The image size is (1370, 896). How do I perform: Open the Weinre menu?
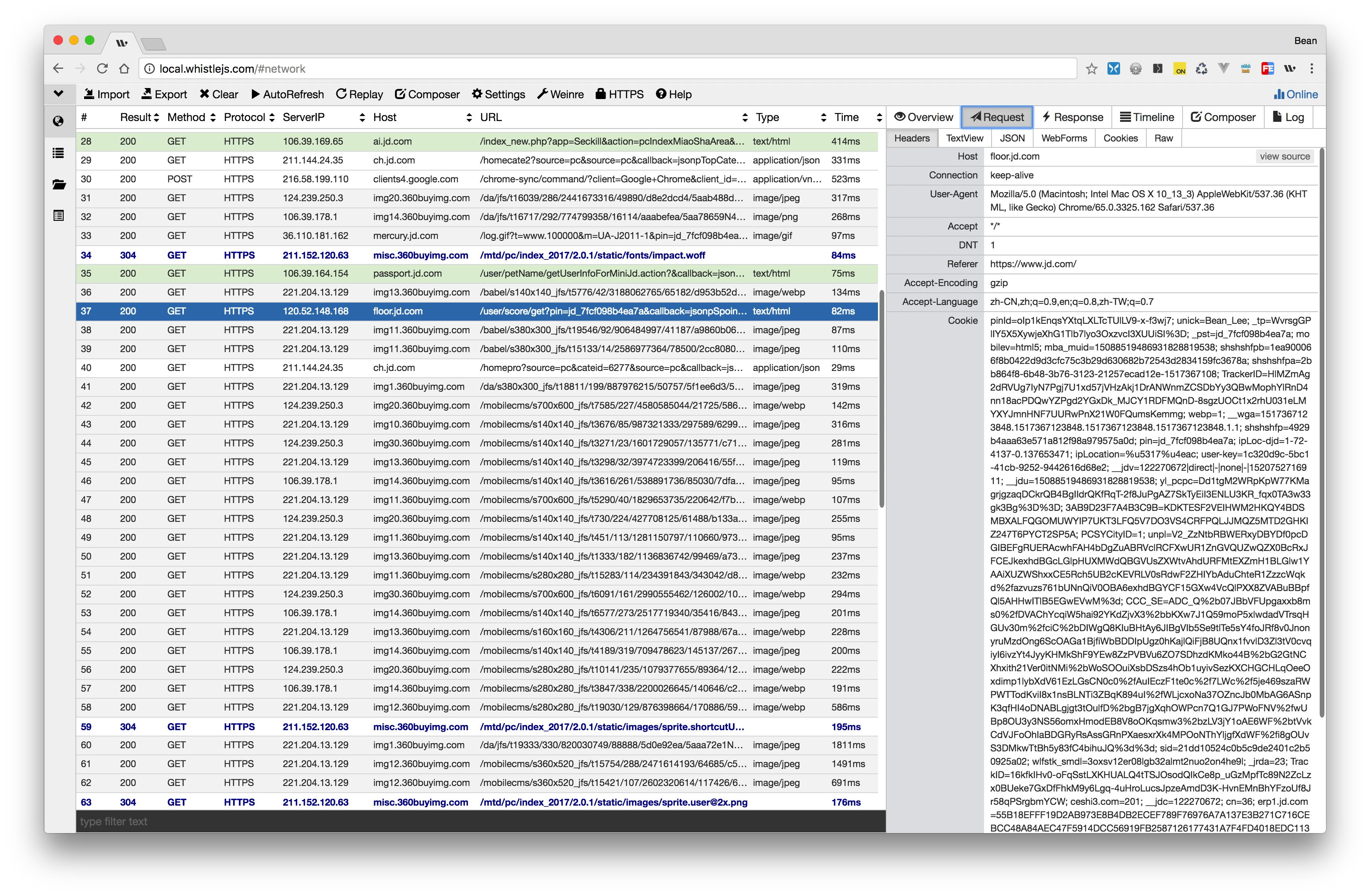[560, 94]
